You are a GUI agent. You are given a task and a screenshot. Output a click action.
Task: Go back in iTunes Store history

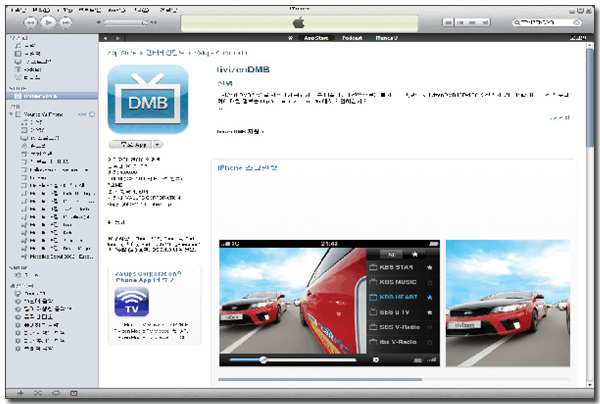[105, 38]
